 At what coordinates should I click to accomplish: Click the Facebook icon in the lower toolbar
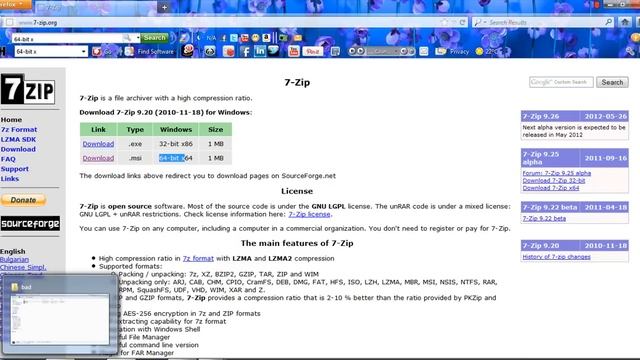click(x=245, y=51)
